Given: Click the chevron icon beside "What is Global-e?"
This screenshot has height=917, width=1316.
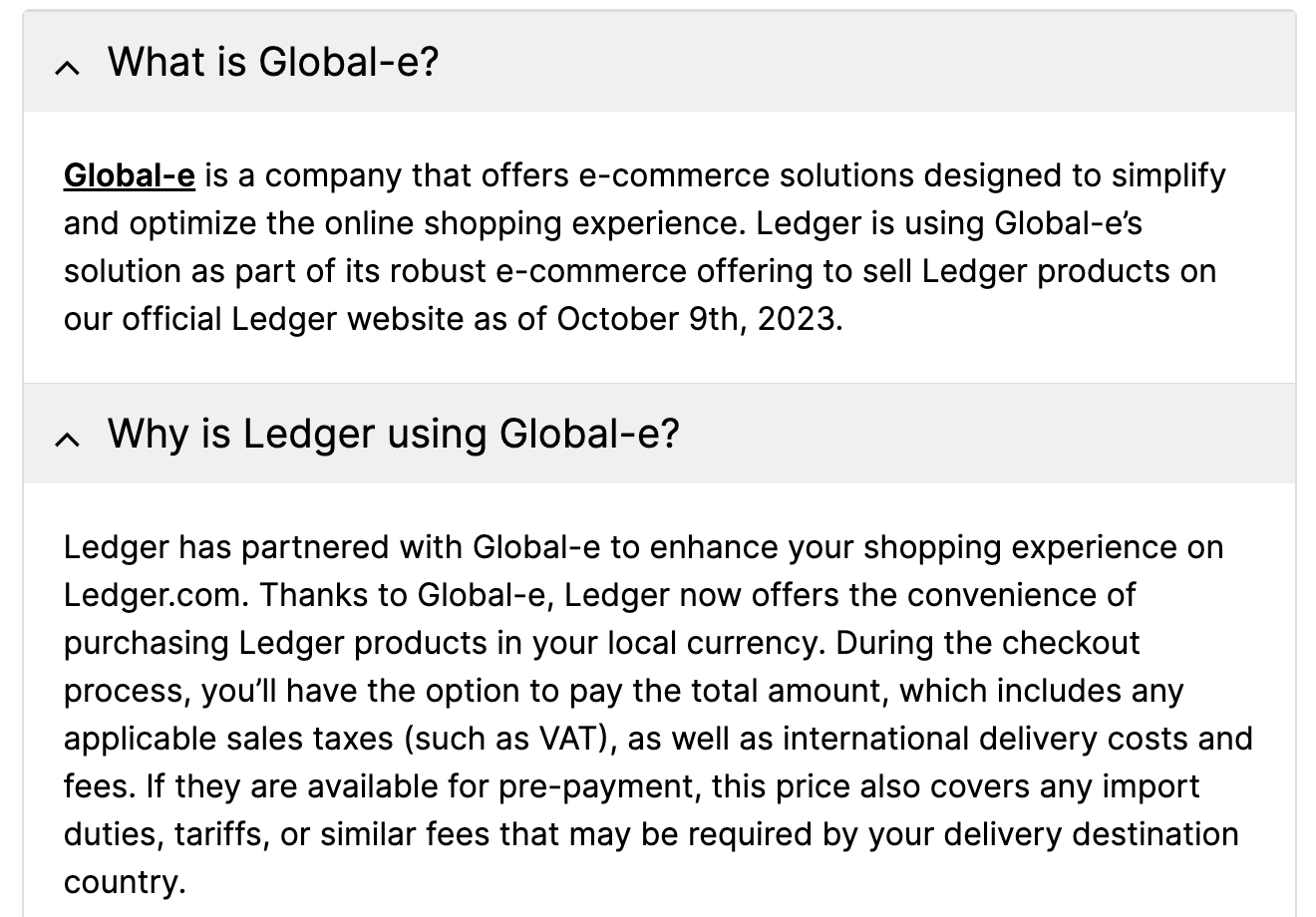Looking at the screenshot, I should coord(68,68).
